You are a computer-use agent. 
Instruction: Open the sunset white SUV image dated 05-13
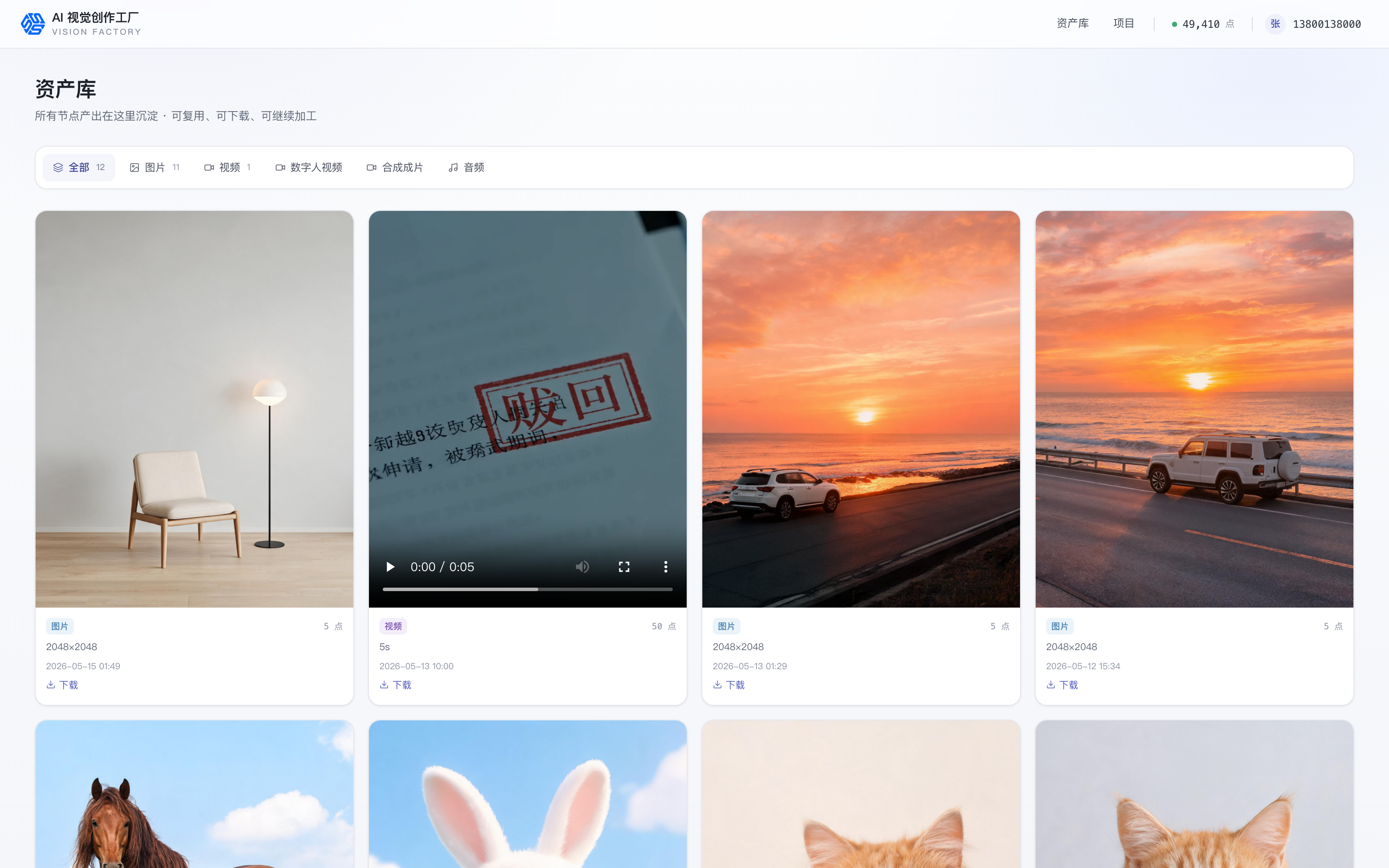click(860, 409)
